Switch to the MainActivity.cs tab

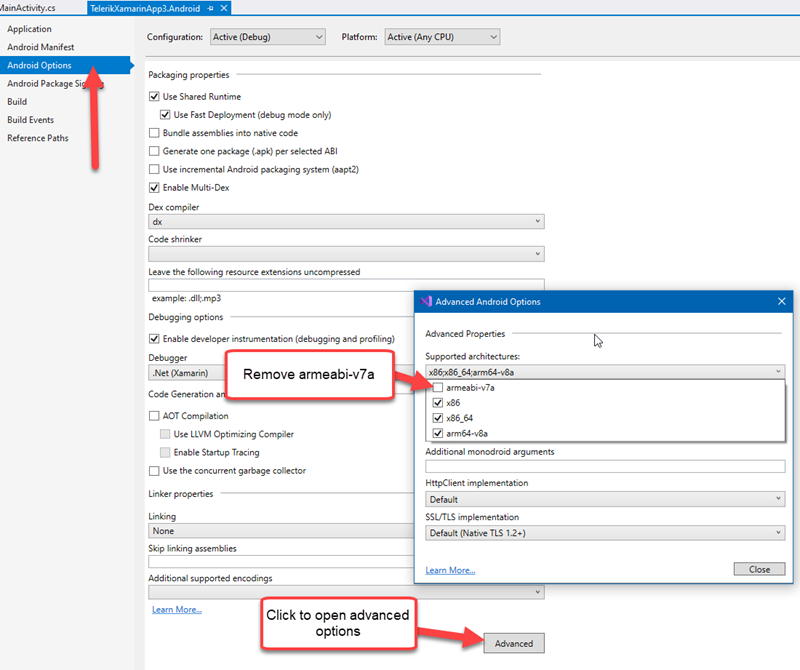tap(28, 8)
